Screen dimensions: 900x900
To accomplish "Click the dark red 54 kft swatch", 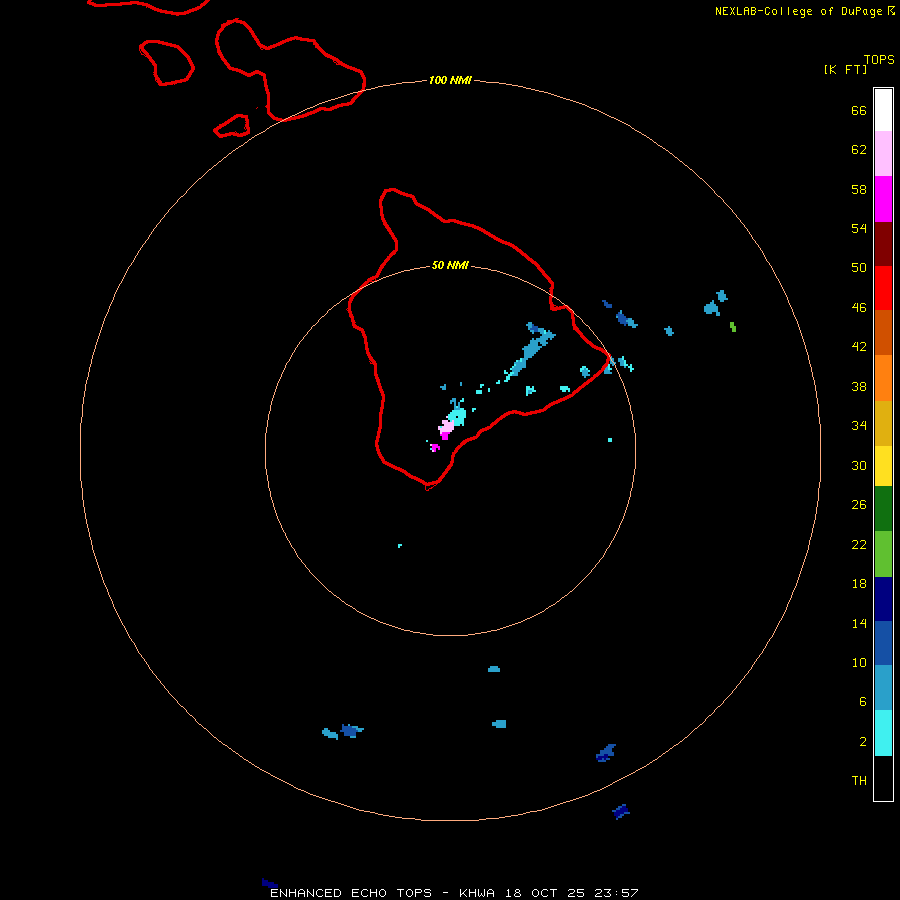I will (x=883, y=243).
